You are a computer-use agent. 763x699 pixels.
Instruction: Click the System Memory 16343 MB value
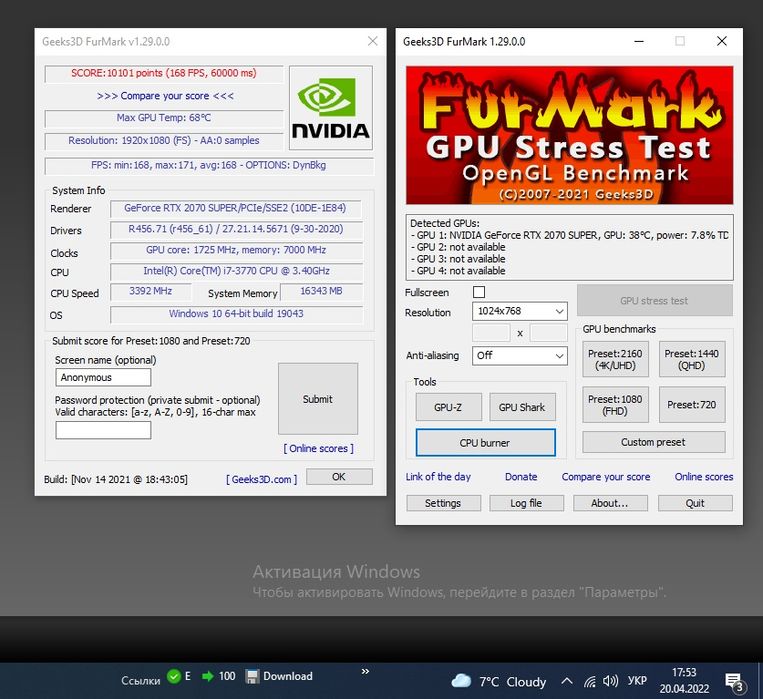321,291
